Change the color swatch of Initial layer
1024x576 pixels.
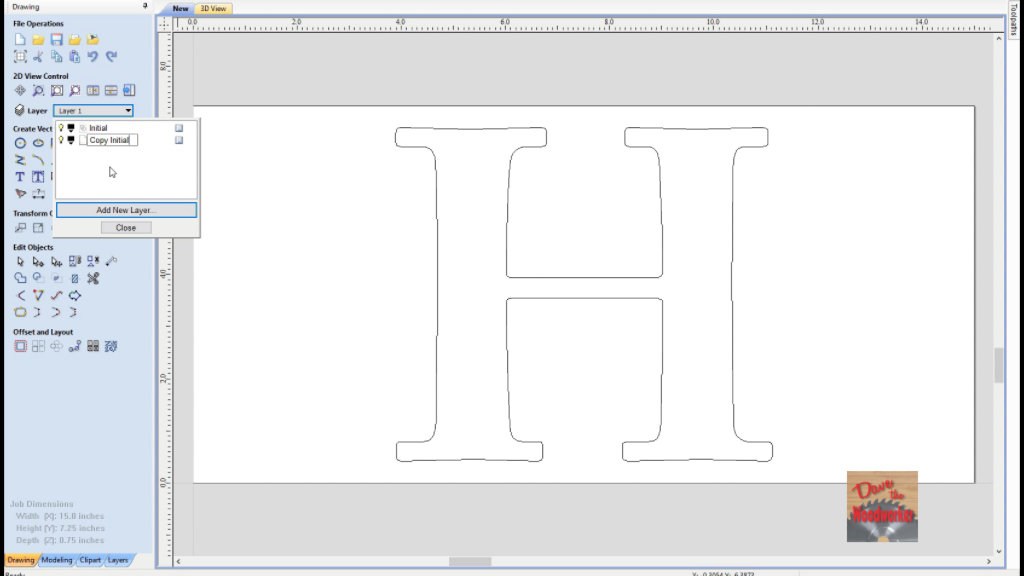coord(71,128)
